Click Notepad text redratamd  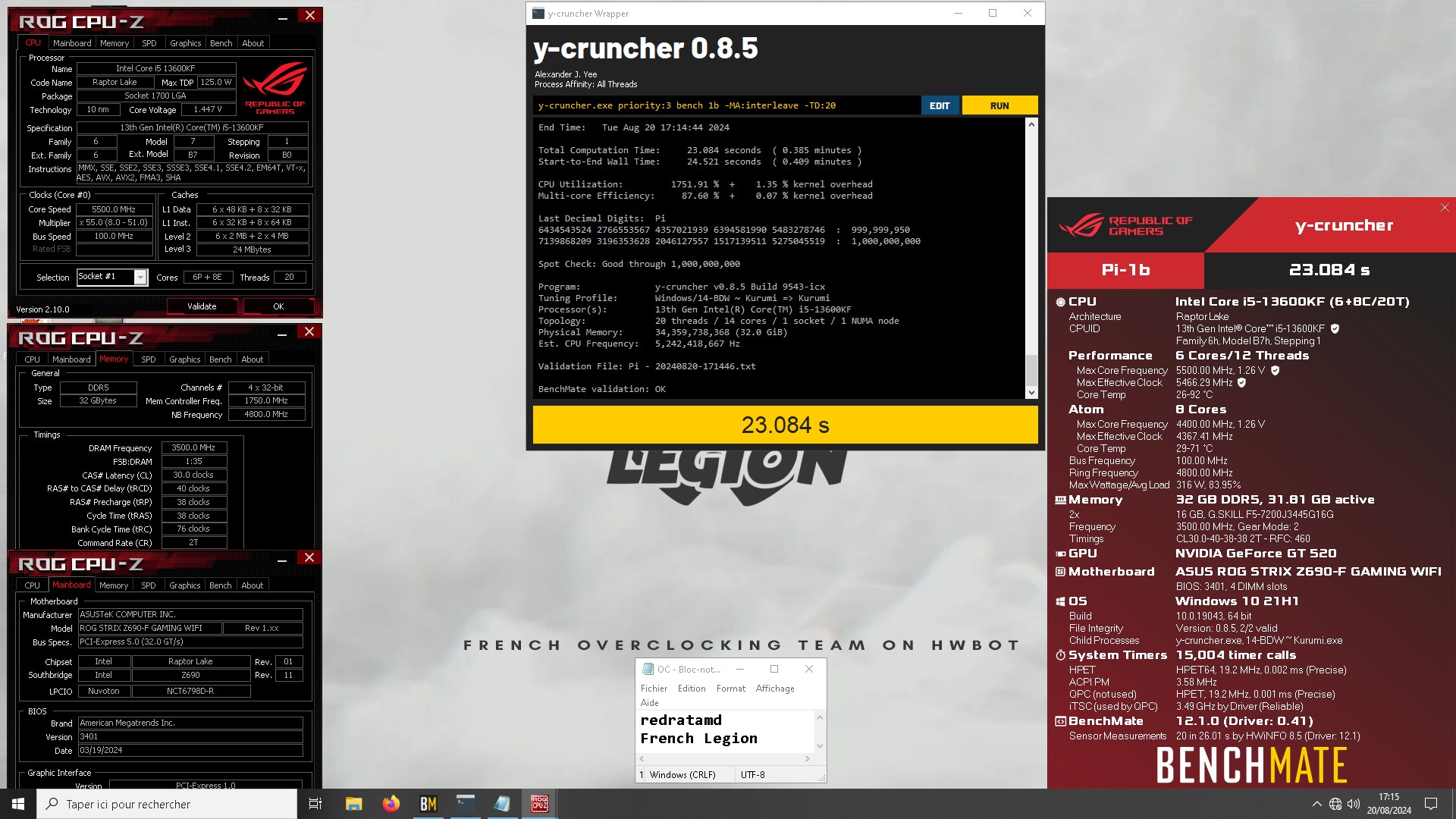[681, 720]
